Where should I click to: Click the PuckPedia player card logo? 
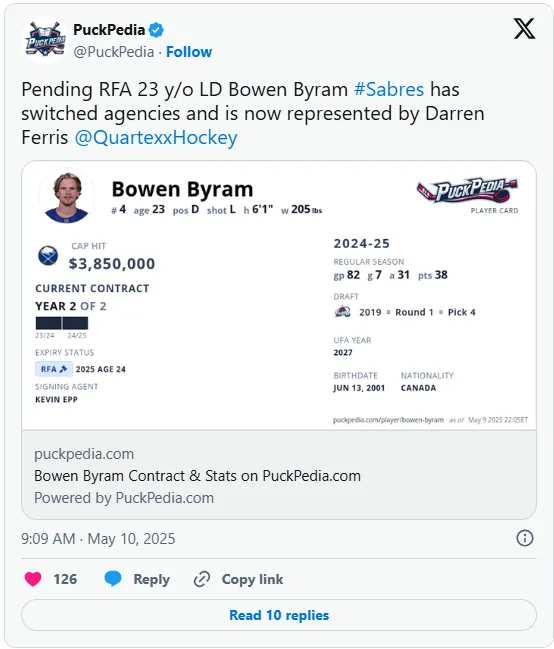(467, 191)
